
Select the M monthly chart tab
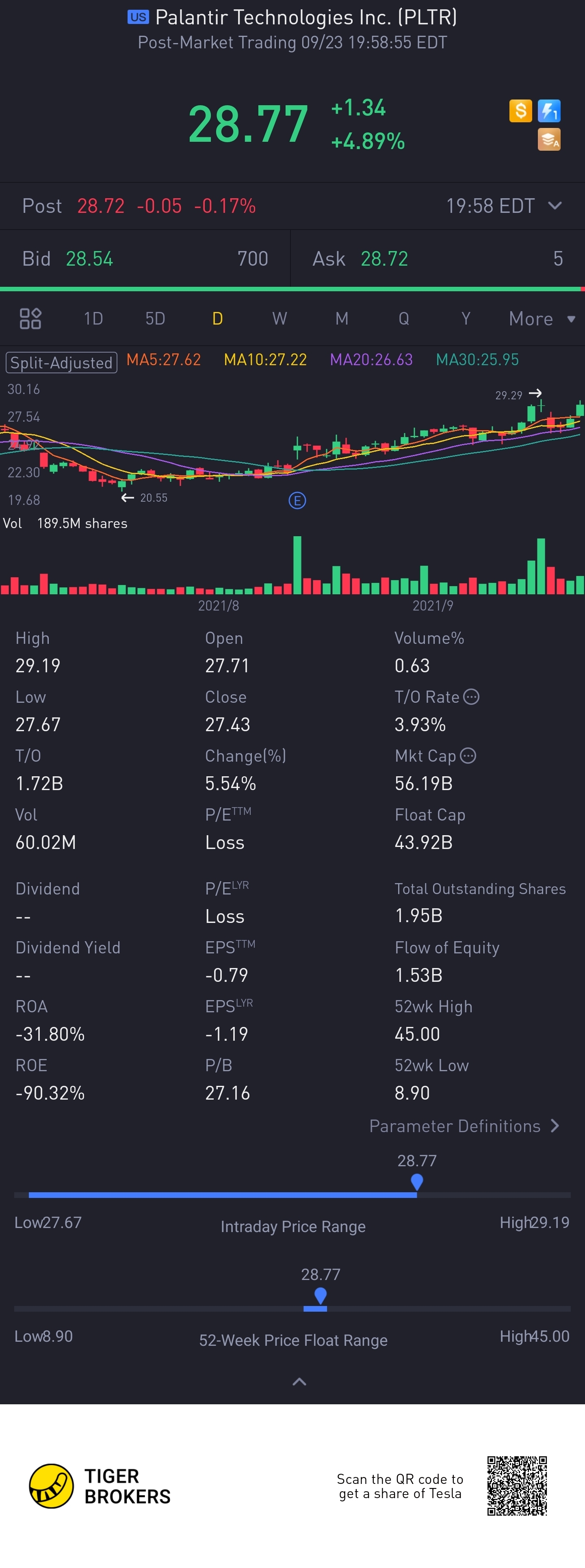(342, 318)
